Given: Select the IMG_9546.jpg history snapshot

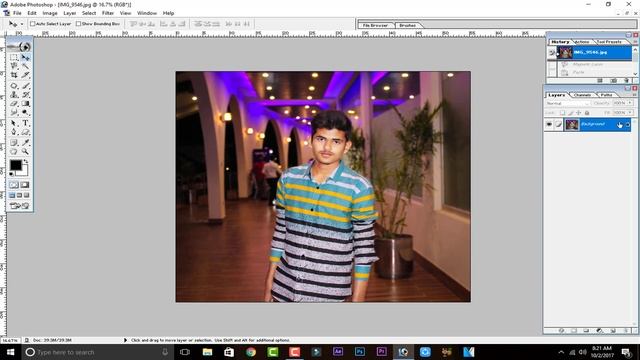Looking at the screenshot, I should click(x=594, y=52).
